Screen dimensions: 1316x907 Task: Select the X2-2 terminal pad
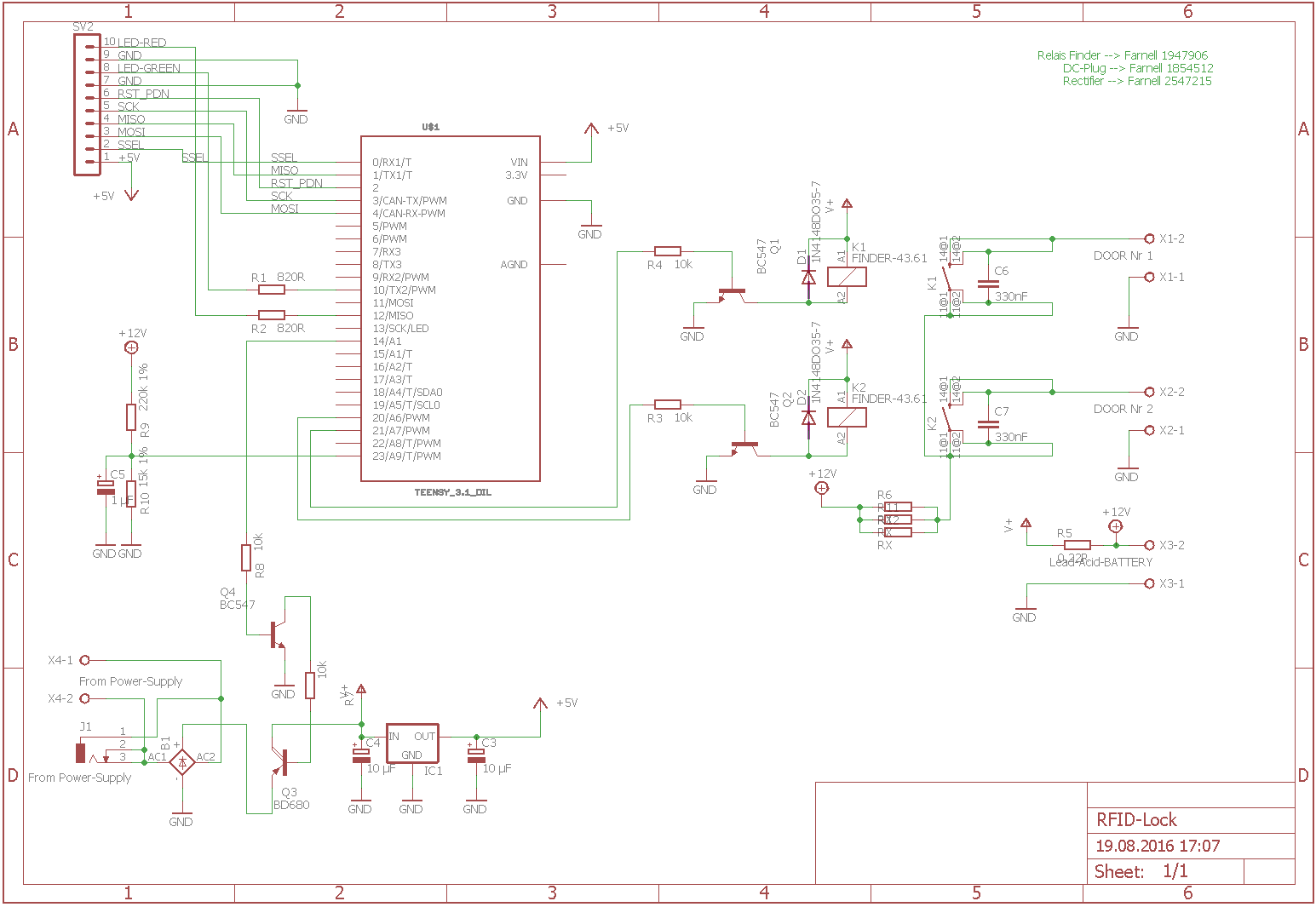click(x=1149, y=392)
